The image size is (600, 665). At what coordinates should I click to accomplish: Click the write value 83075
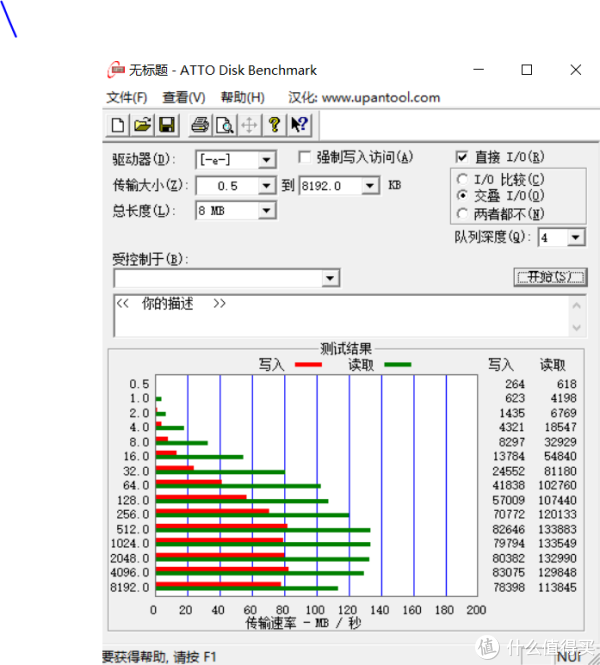[x=508, y=573]
